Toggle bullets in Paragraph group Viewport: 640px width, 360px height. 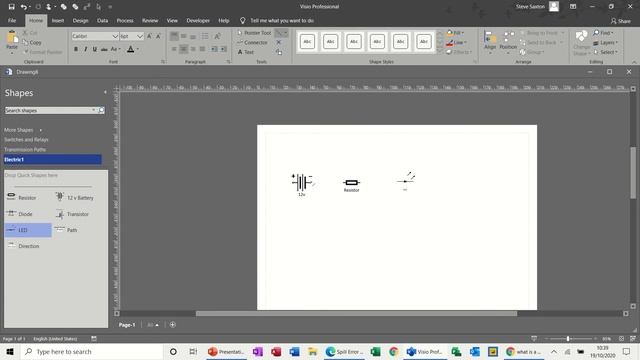pos(205,36)
